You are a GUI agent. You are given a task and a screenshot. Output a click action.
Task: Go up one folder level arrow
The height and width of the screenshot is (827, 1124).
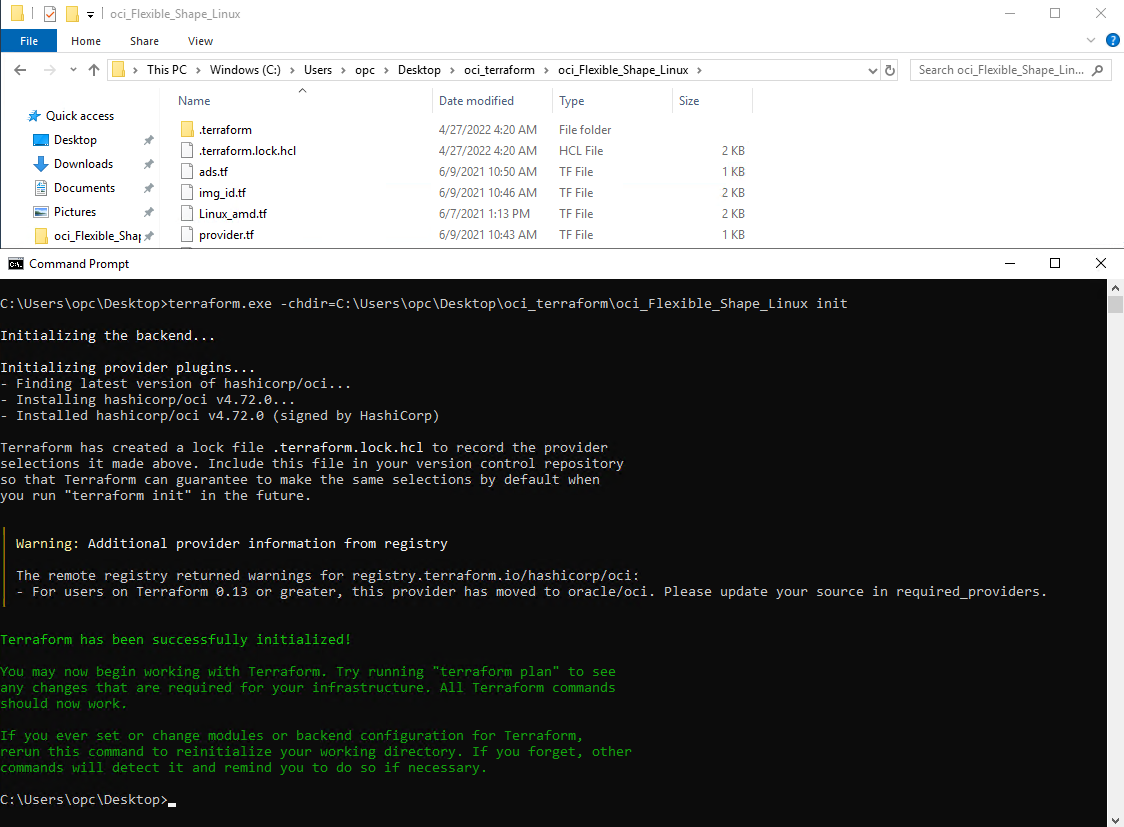click(x=94, y=70)
